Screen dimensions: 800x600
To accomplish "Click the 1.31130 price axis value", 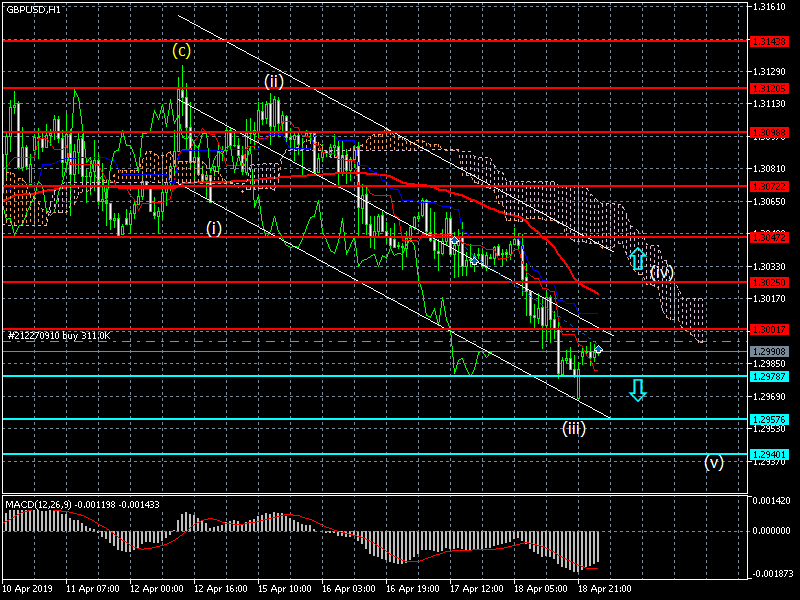I will click(769, 104).
